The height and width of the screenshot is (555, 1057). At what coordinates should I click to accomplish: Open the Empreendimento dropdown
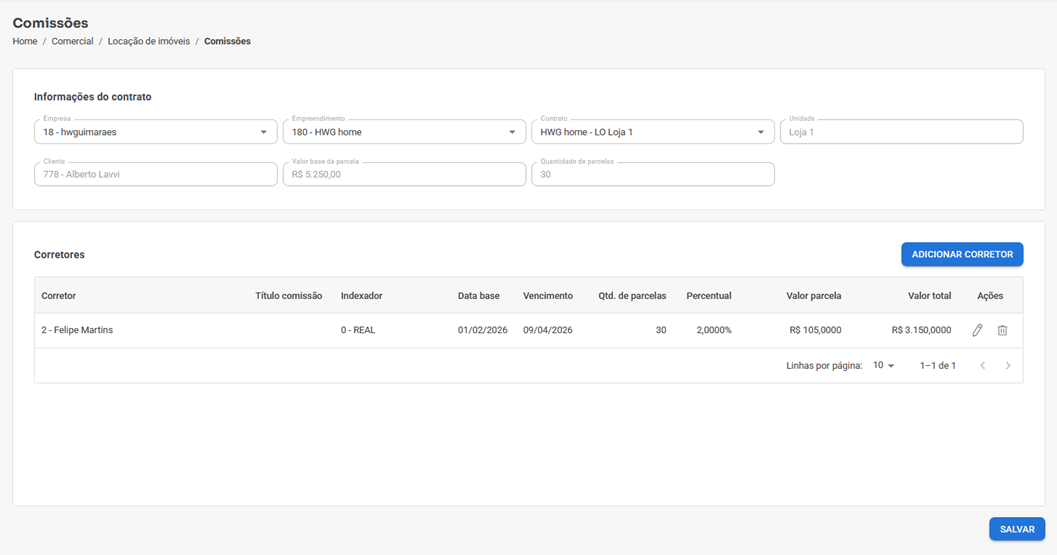coord(404,132)
